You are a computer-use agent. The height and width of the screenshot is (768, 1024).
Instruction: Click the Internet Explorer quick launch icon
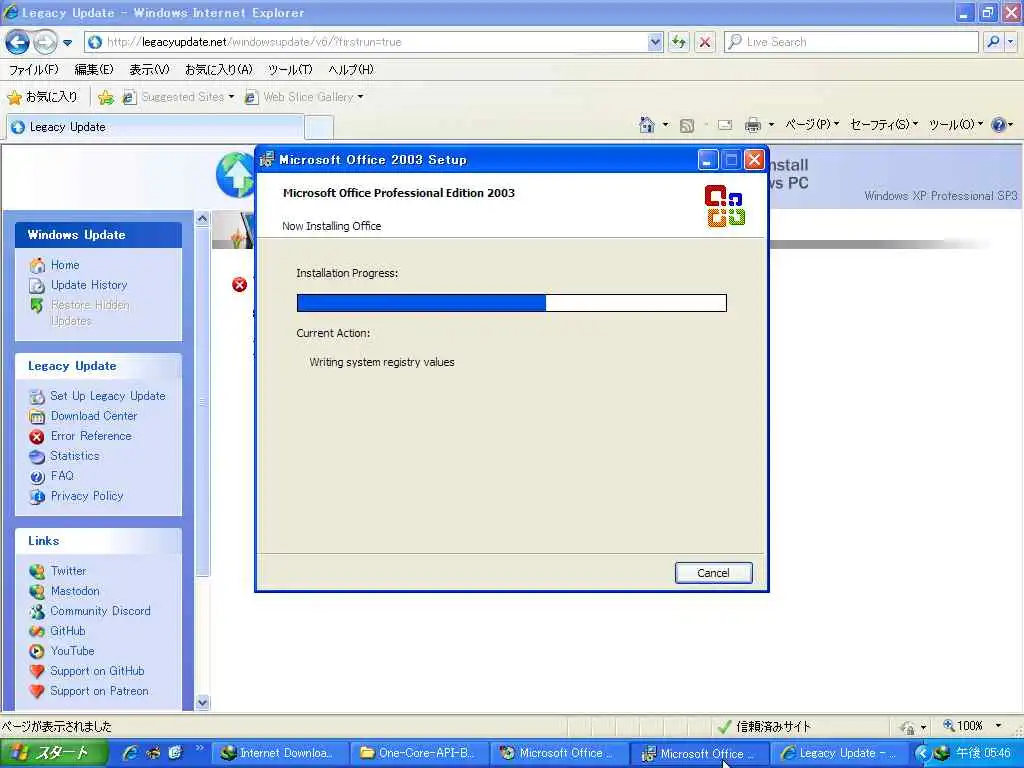(130, 753)
